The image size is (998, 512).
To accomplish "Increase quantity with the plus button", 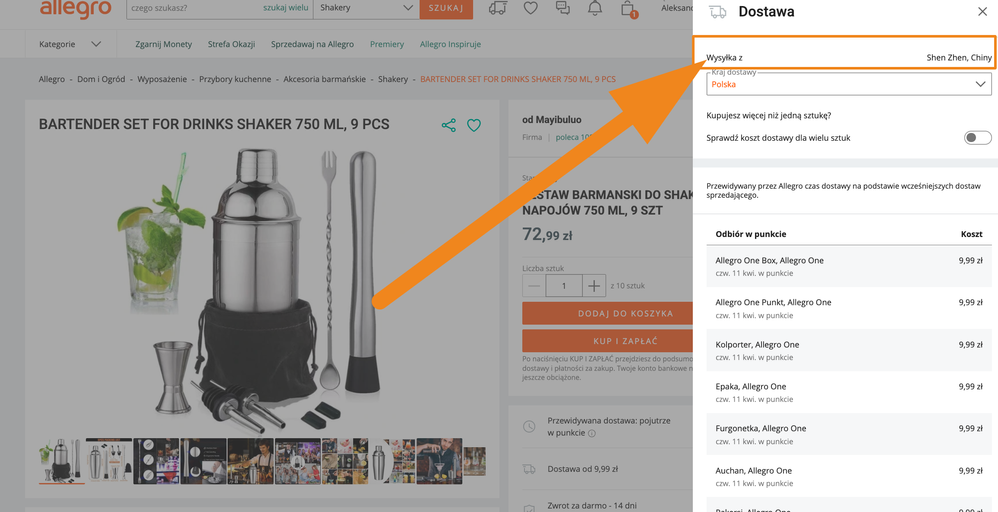I will coord(594,286).
